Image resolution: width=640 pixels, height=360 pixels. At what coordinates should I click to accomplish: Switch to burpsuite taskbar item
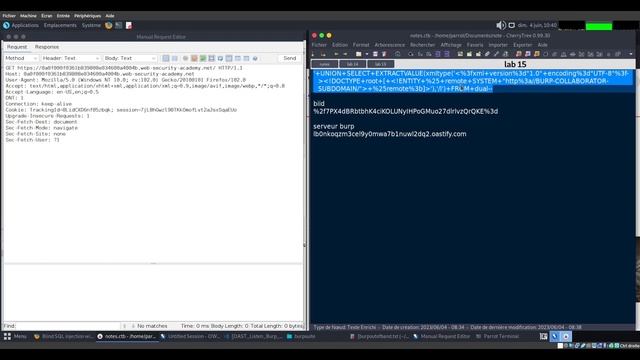click(301, 337)
